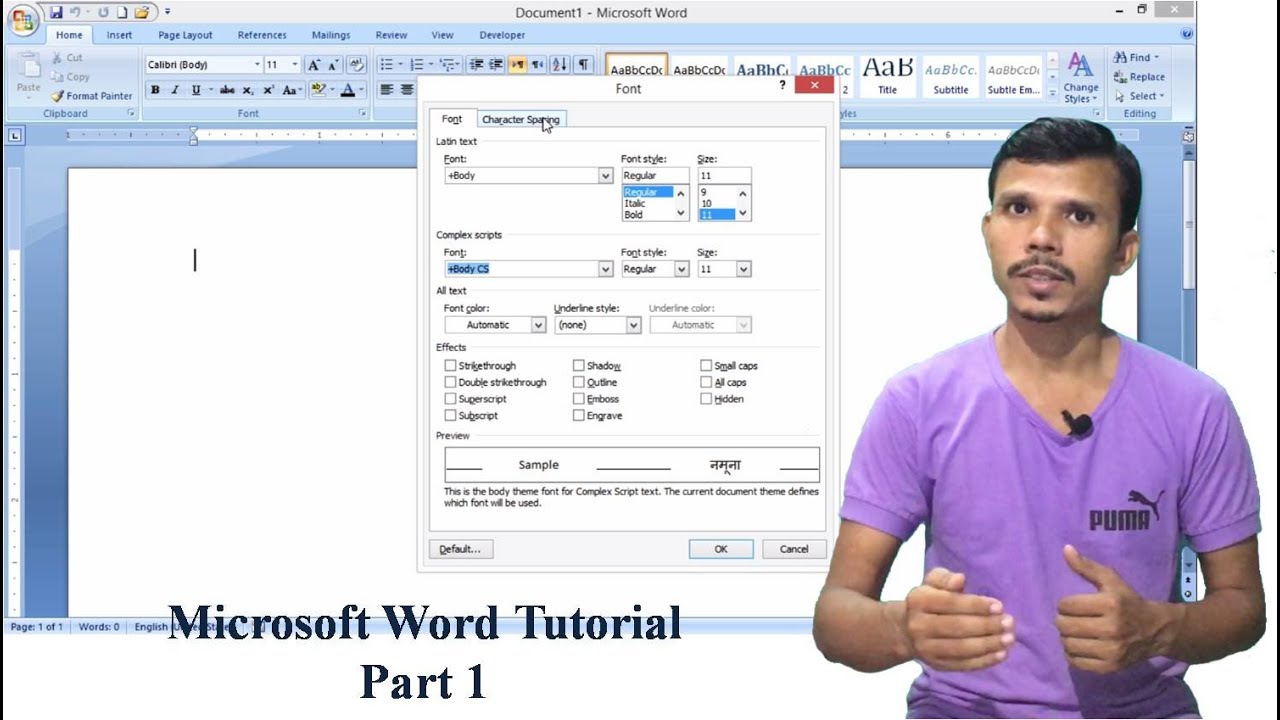Clear formatting with the eraser icon

(x=357, y=65)
